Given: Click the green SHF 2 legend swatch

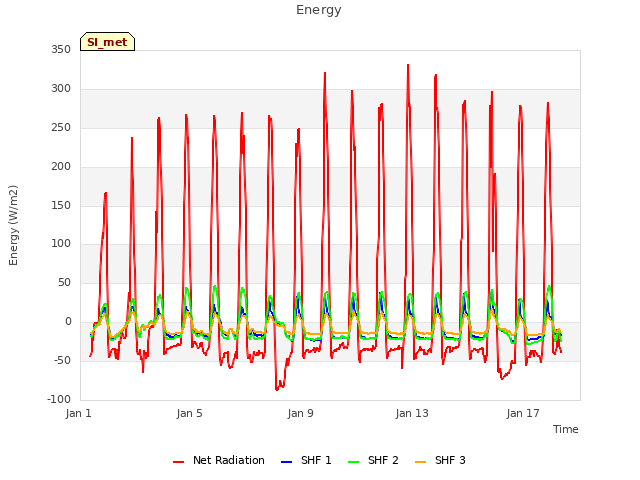Looking at the screenshot, I should click(353, 462).
